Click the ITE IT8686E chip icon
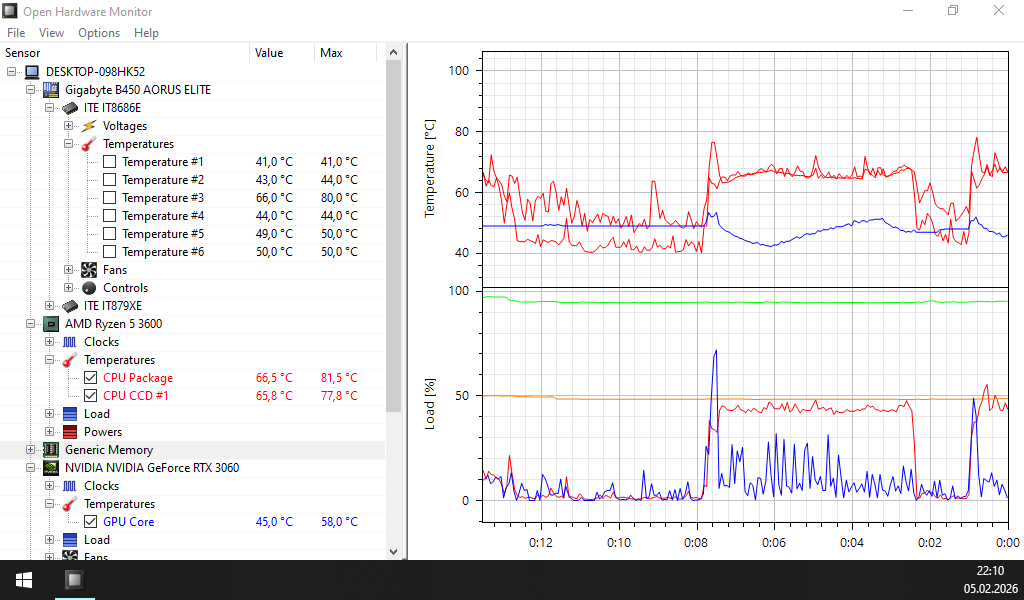 tap(70, 108)
